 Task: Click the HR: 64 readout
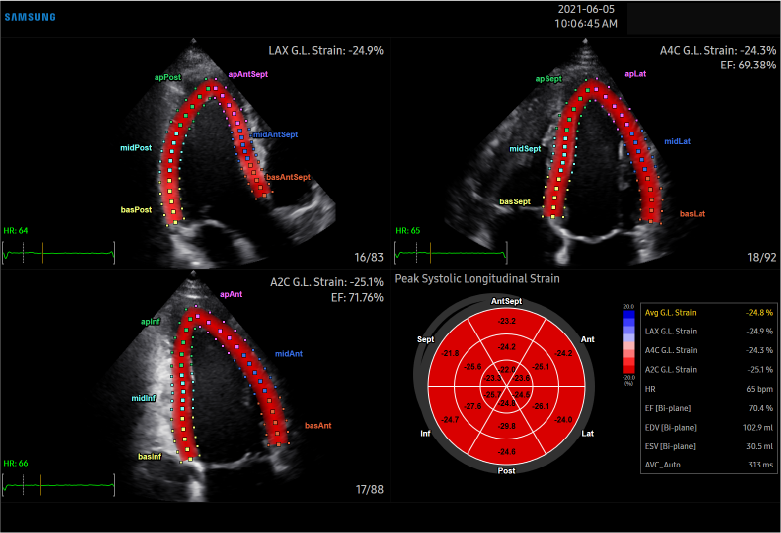16,231
